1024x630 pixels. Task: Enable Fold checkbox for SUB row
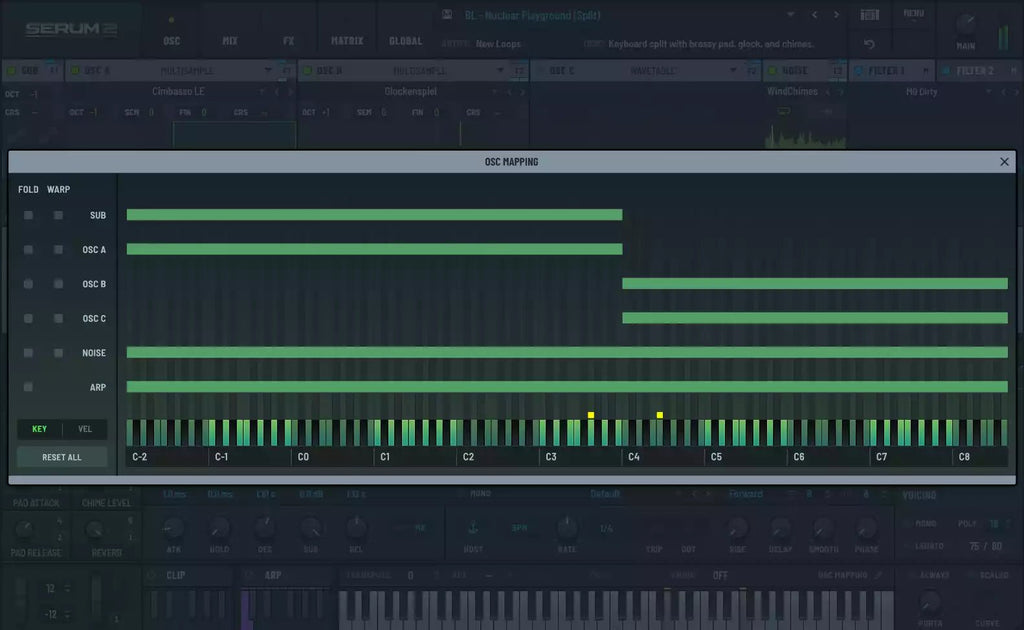point(29,215)
